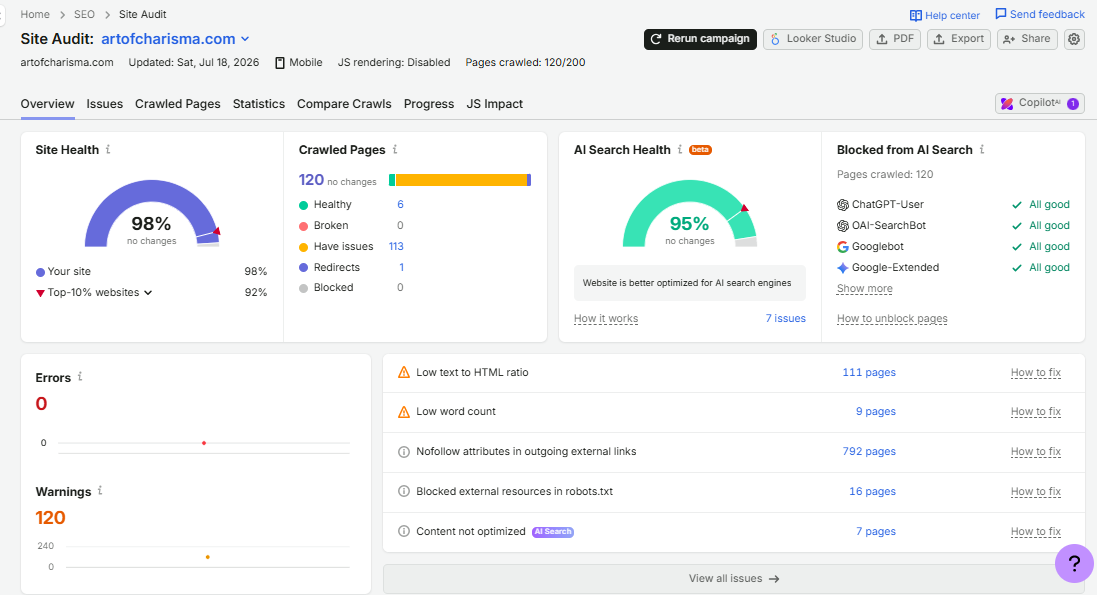Viewport: 1097px width, 595px height.
Task: Open the JS Impact tab
Action: 495,104
